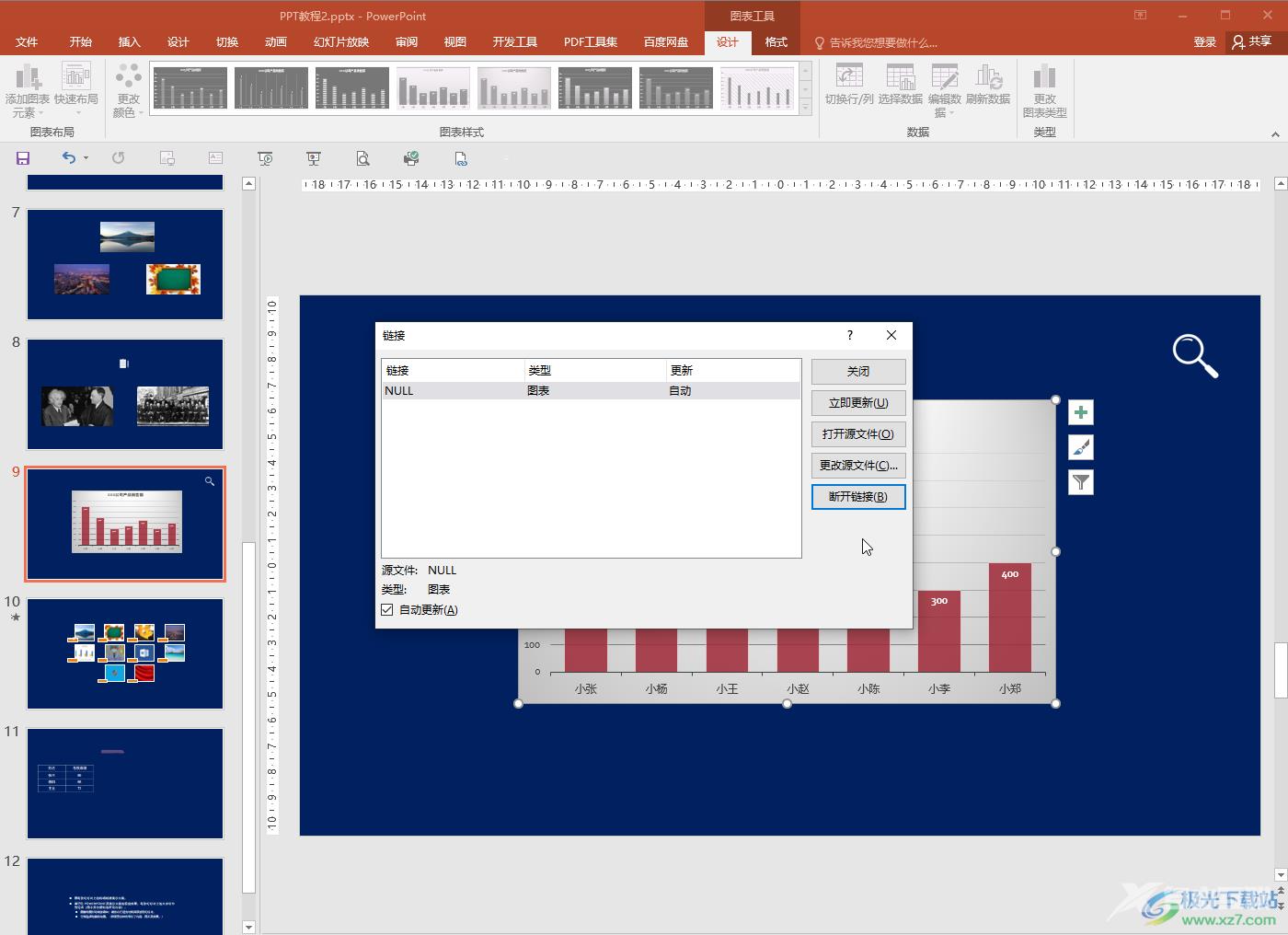The height and width of the screenshot is (935, 1288).
Task: Click Change Colors (更改颜色)
Action: (128, 90)
